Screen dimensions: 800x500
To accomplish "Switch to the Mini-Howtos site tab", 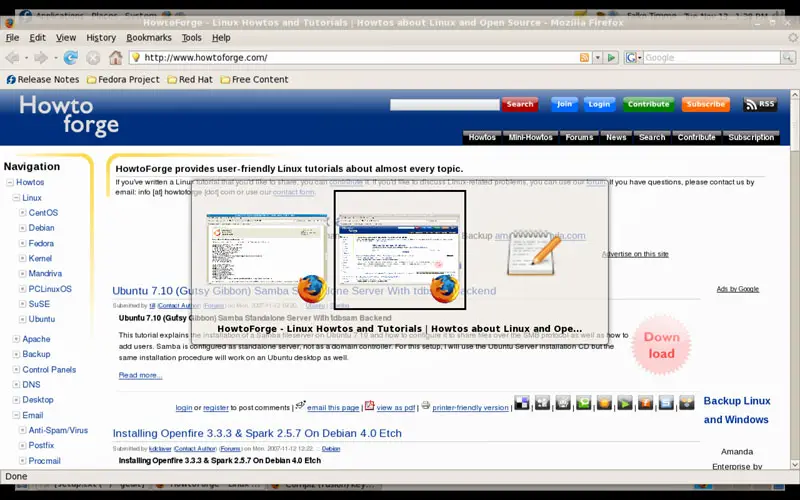I will pos(531,137).
